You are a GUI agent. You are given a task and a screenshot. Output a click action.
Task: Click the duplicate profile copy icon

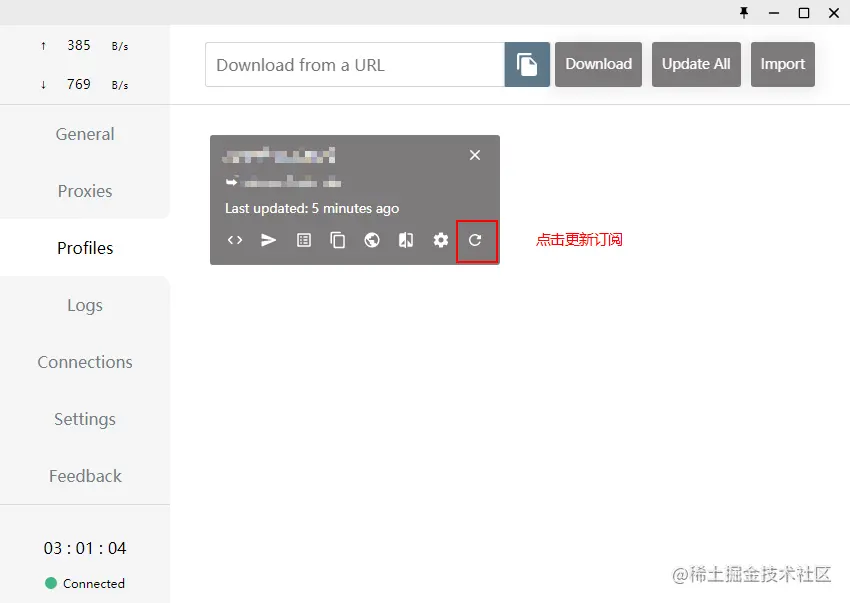[337, 240]
